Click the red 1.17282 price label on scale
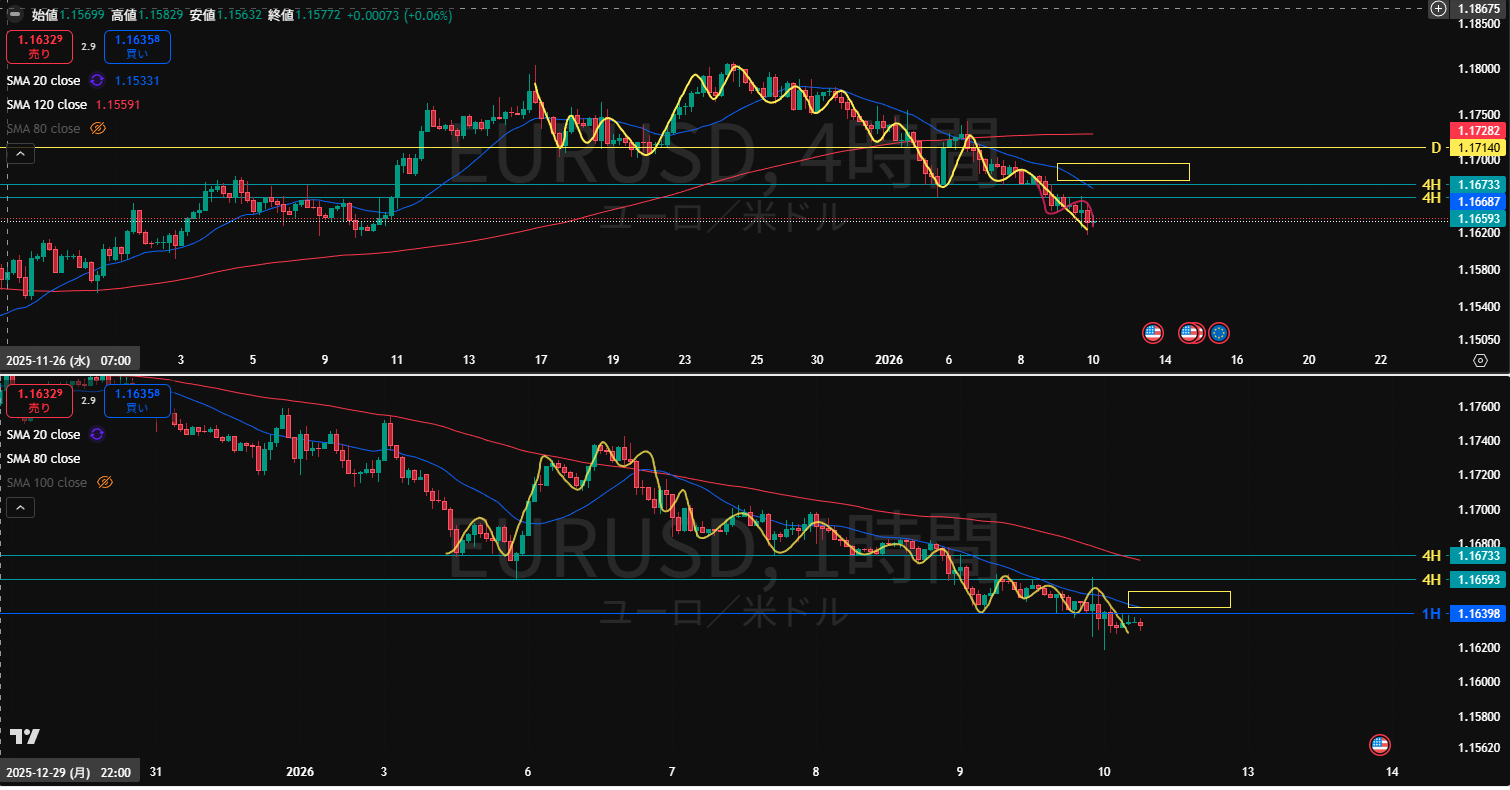1510x790 pixels. pos(1476,131)
